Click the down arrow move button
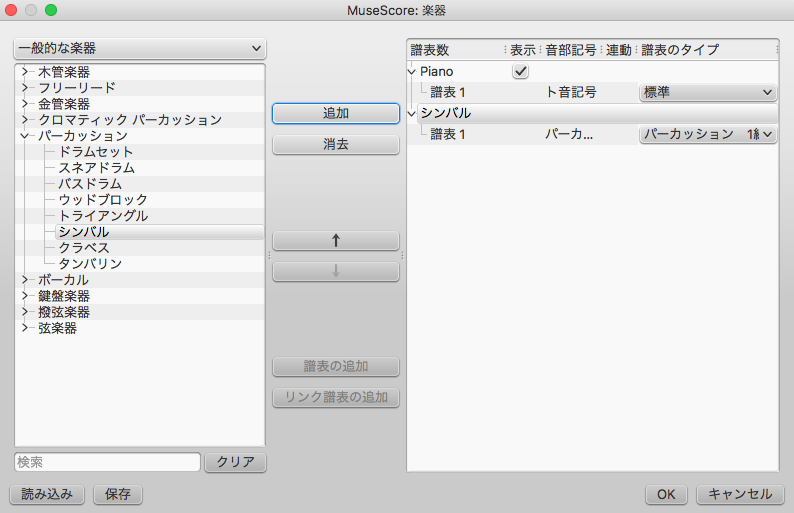This screenshot has height=513, width=794. 336,272
